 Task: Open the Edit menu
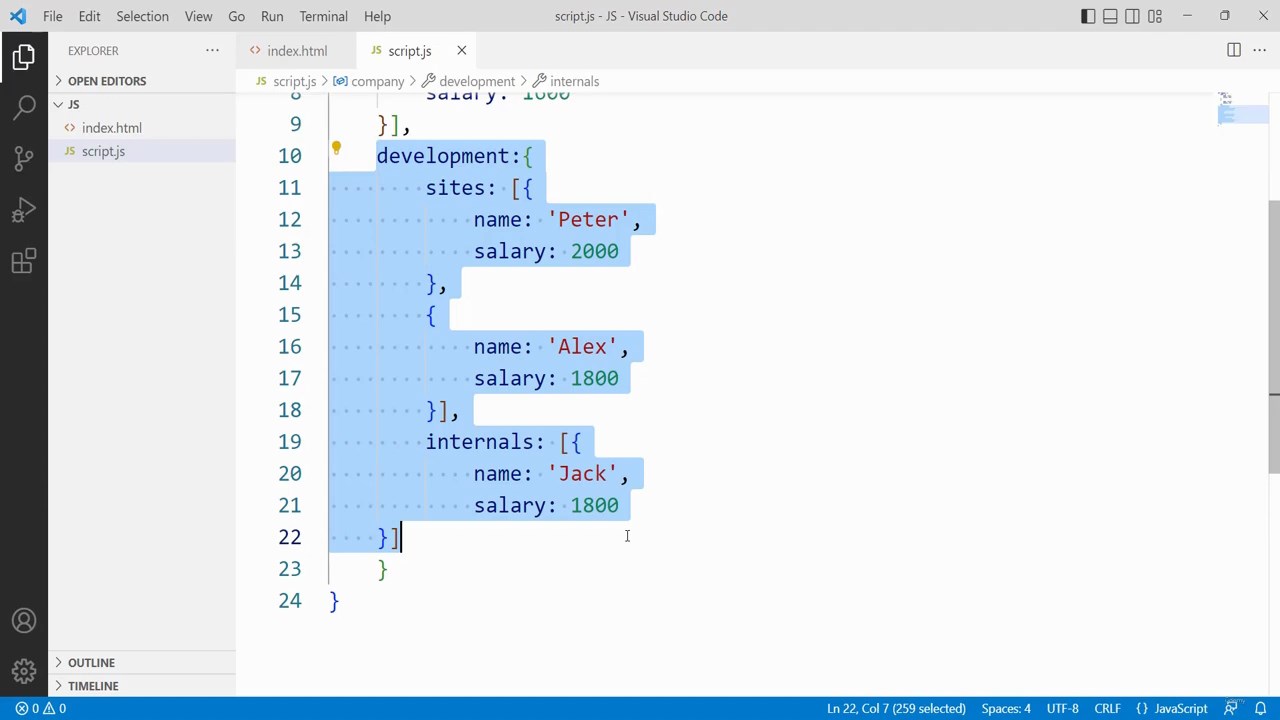(89, 16)
